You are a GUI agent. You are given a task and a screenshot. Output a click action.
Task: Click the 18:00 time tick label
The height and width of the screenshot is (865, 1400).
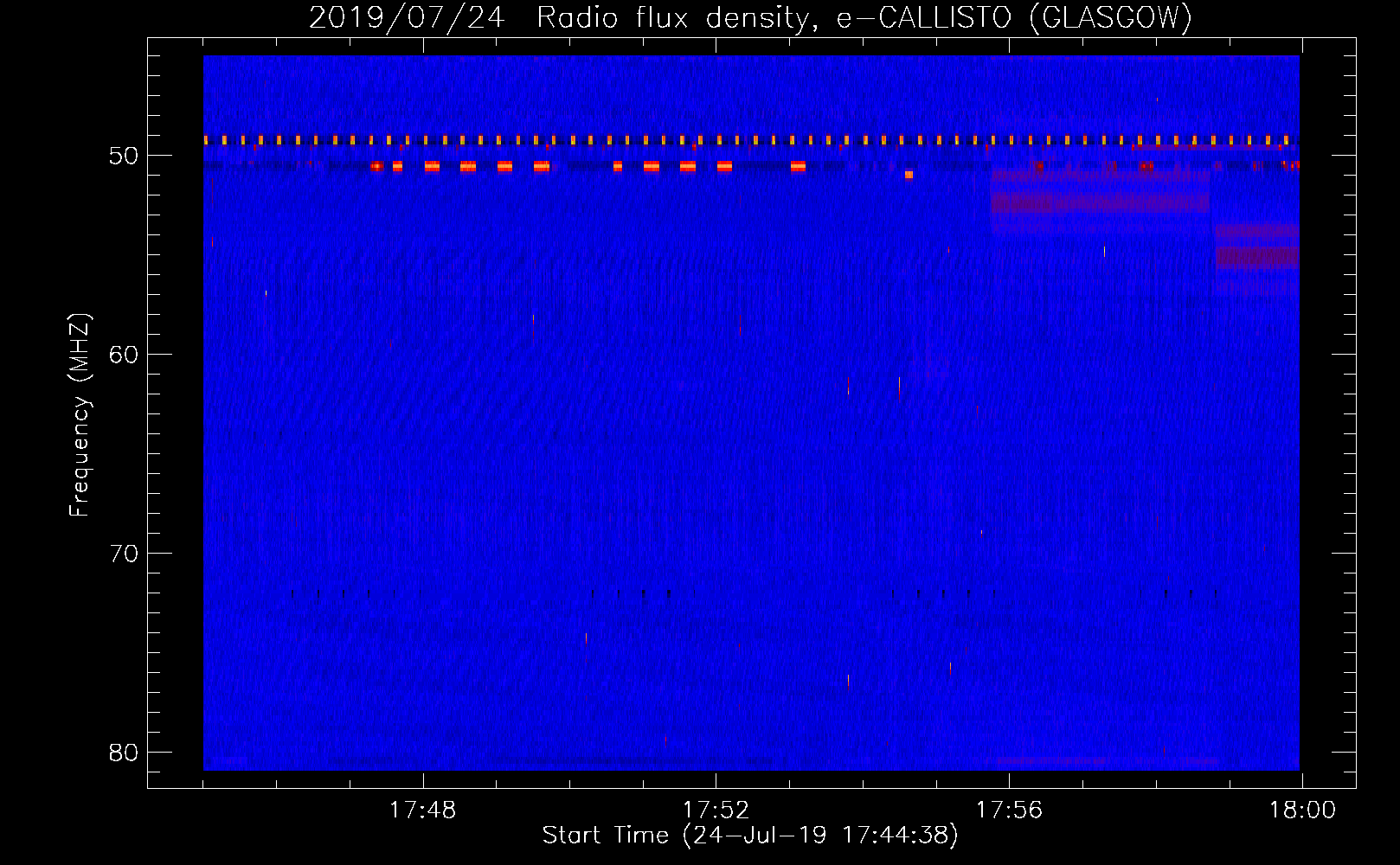1302,811
